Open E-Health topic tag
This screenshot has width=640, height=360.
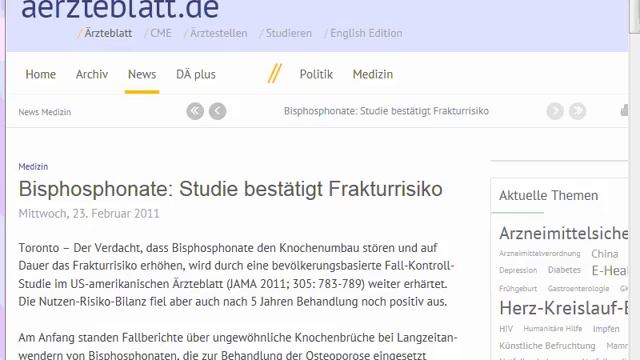click(609, 271)
